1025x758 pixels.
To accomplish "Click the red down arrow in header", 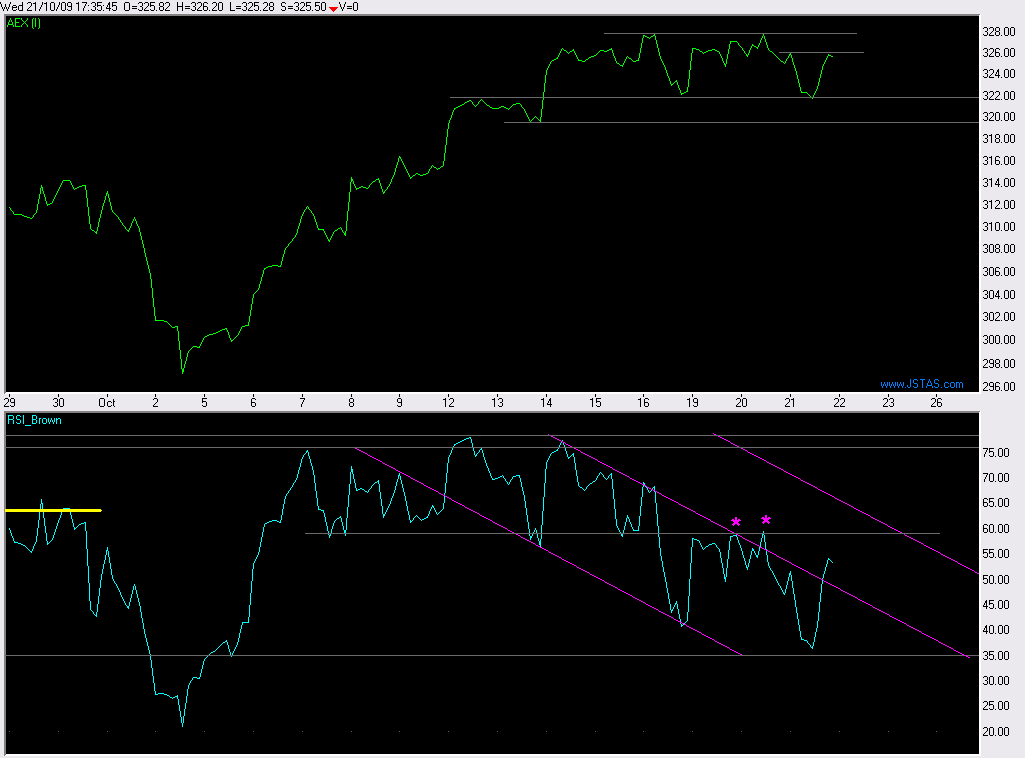I will tap(334, 8).
